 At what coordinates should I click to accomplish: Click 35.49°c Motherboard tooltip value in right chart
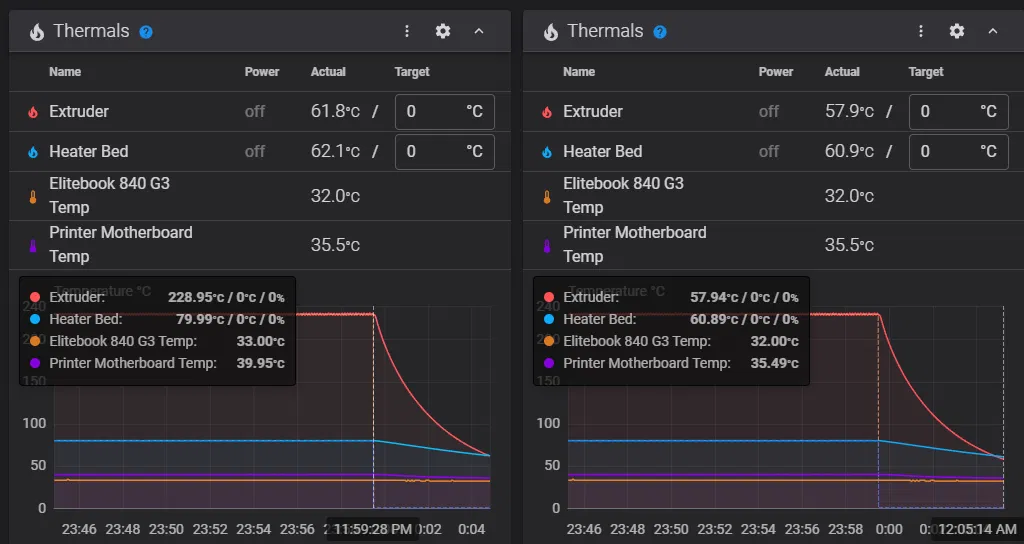774,363
